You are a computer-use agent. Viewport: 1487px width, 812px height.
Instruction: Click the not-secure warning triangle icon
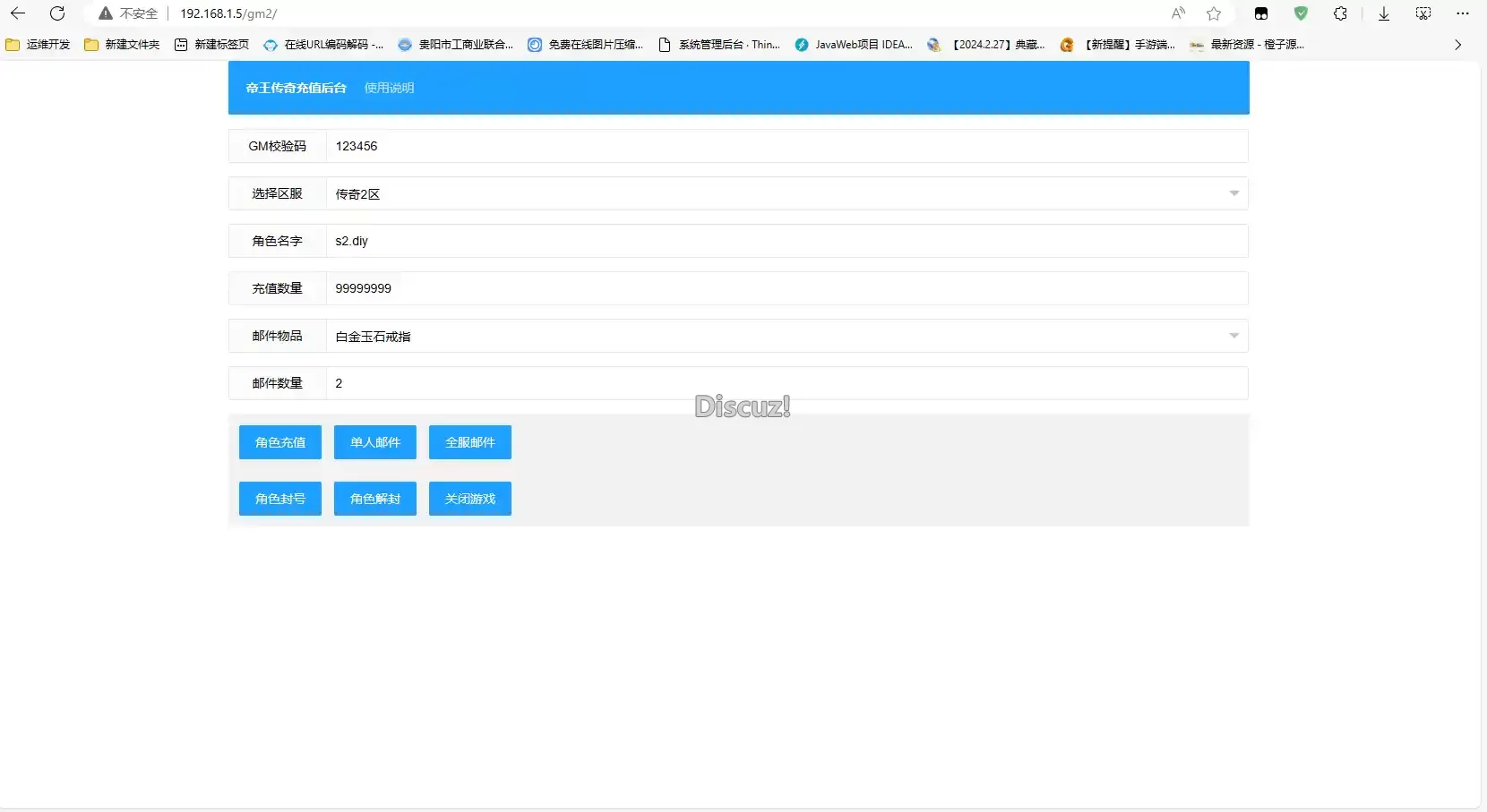pyautogui.click(x=106, y=13)
